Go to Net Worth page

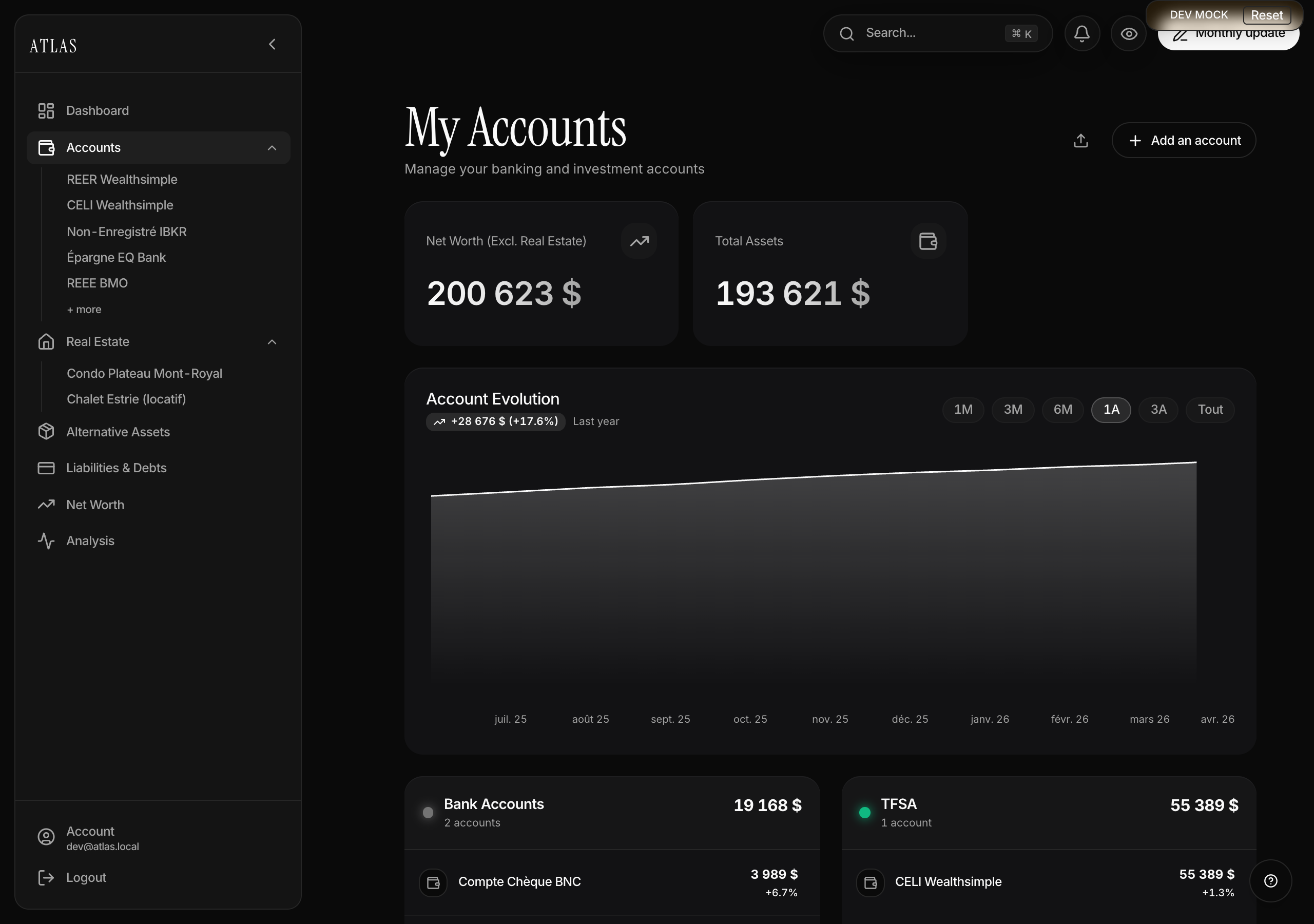158,505
